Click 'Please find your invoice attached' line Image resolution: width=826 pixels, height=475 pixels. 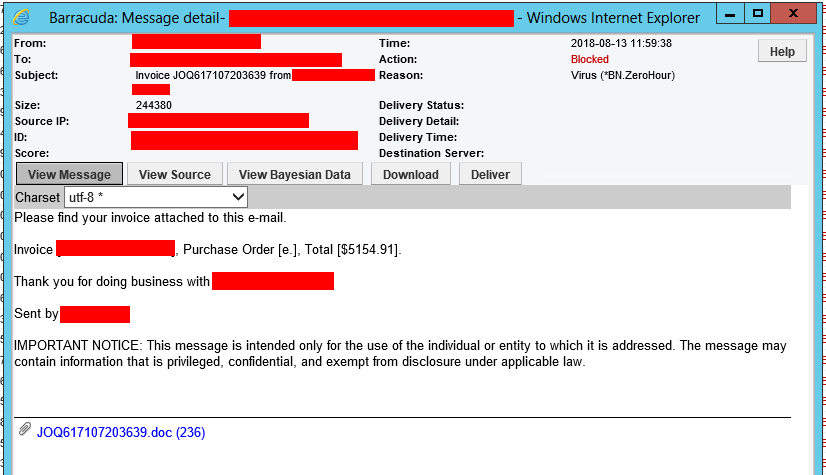click(150, 217)
